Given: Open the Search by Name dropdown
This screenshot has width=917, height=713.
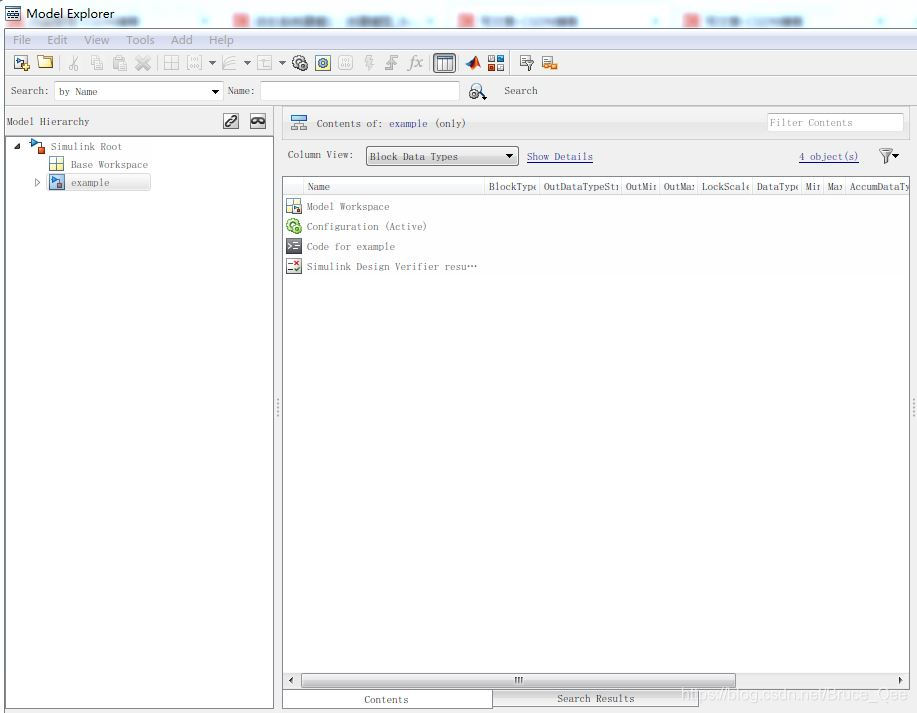Looking at the screenshot, I should [139, 92].
